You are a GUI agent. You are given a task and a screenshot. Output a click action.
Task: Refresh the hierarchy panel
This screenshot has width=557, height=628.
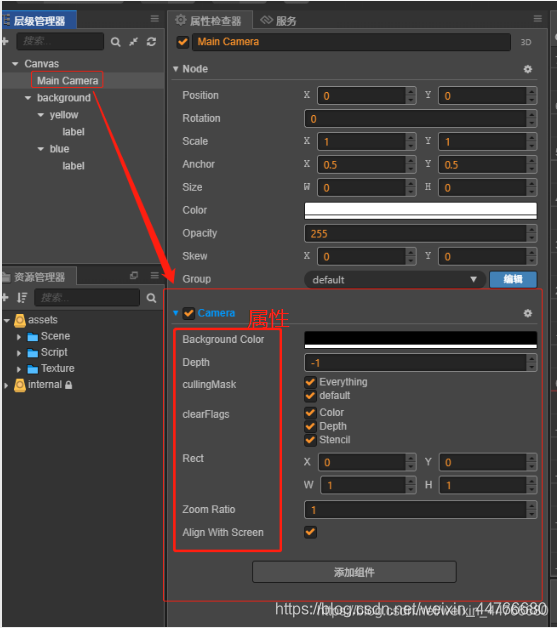151,42
